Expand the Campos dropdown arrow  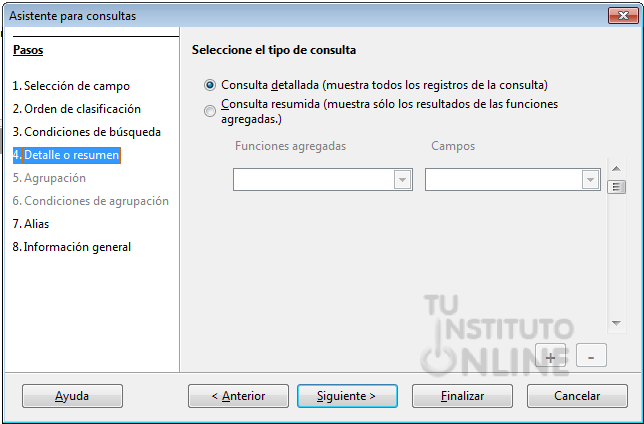pyautogui.click(x=590, y=180)
